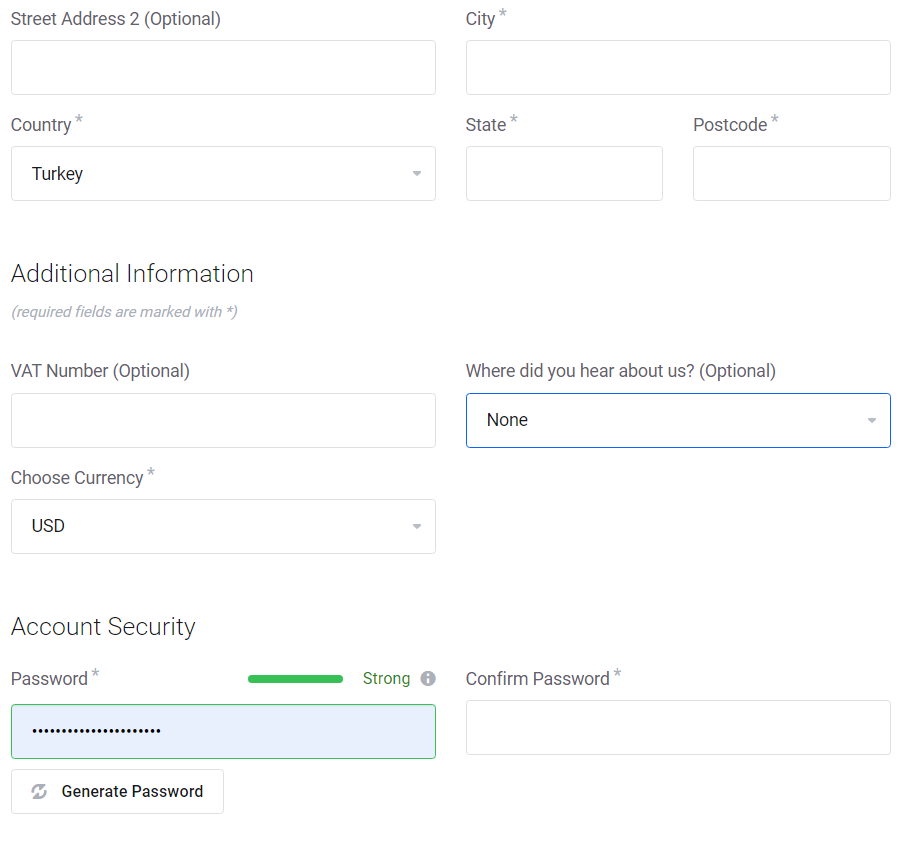Click inside the Postcode input field
Screen dimensions: 916x842
791,173
